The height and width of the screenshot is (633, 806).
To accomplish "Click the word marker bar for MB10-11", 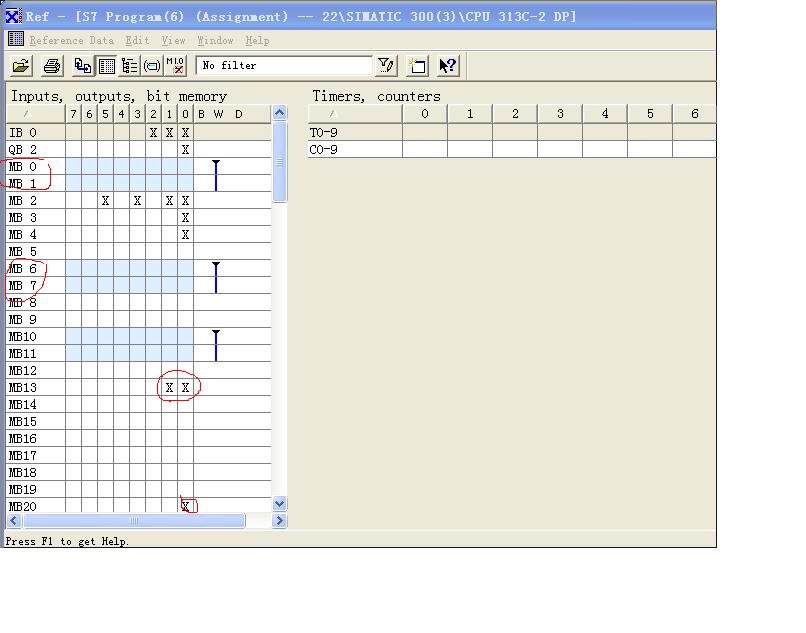I will click(216, 345).
